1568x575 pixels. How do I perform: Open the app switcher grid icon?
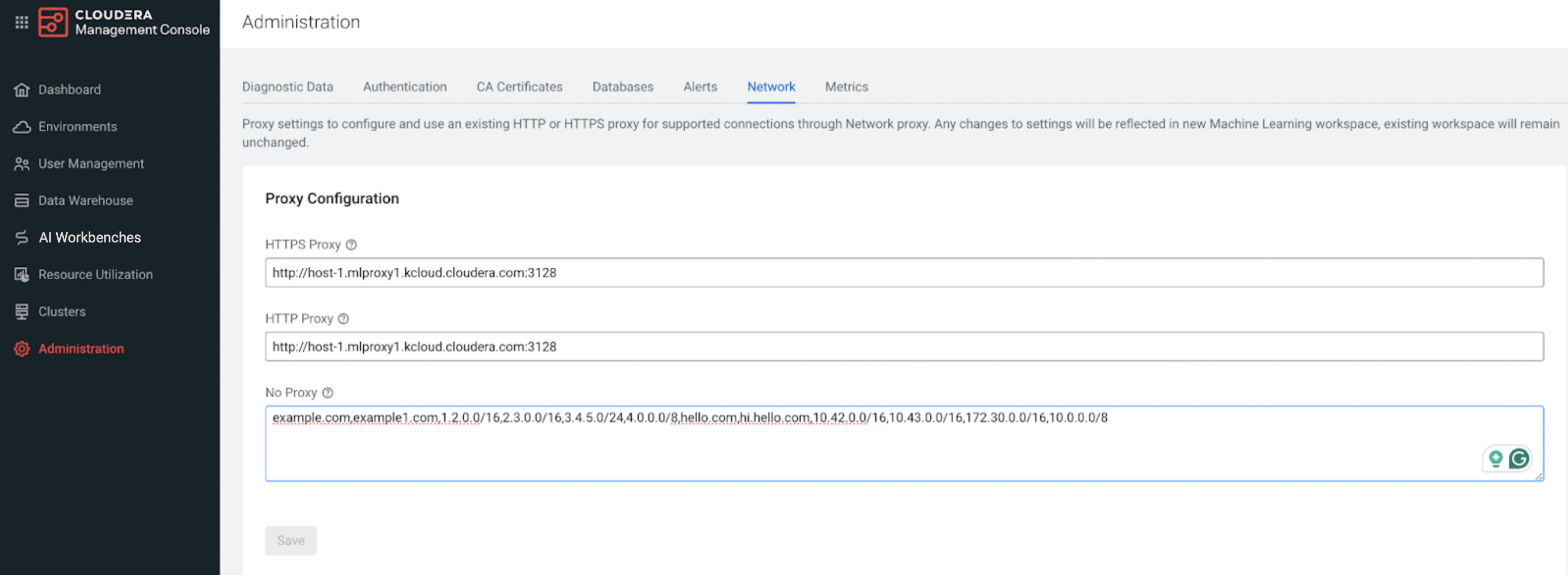tap(22, 22)
